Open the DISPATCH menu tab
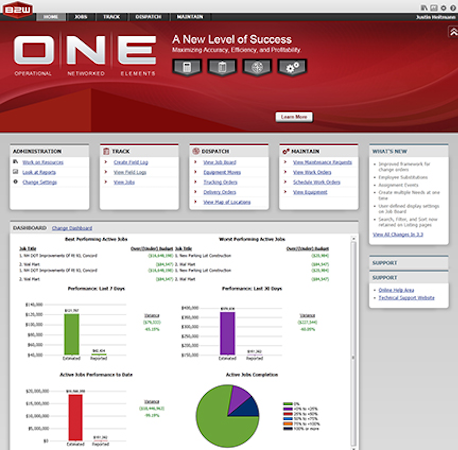Screen dimensions: 458x450 coord(149,17)
